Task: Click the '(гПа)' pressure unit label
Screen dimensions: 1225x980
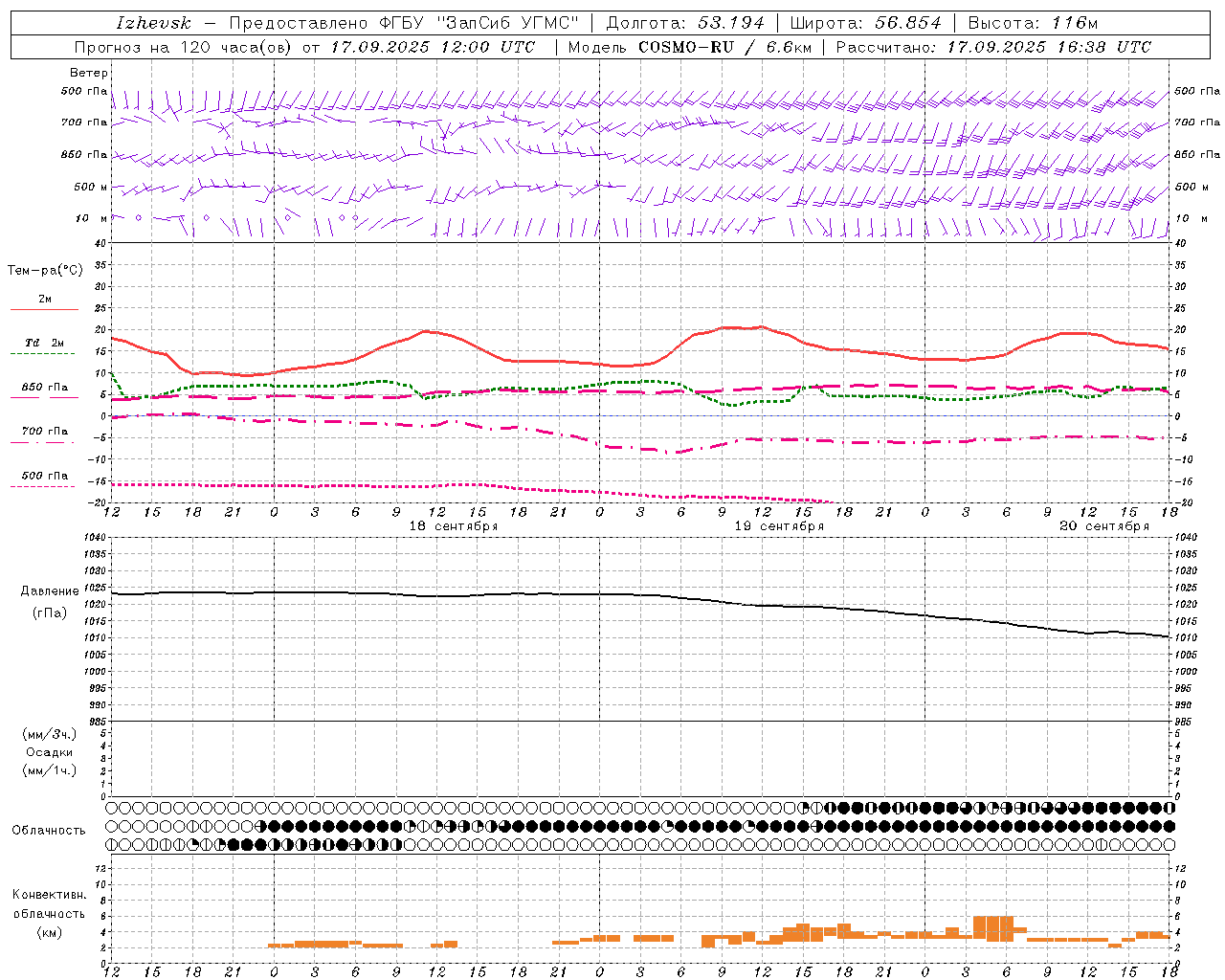Action: (x=50, y=613)
